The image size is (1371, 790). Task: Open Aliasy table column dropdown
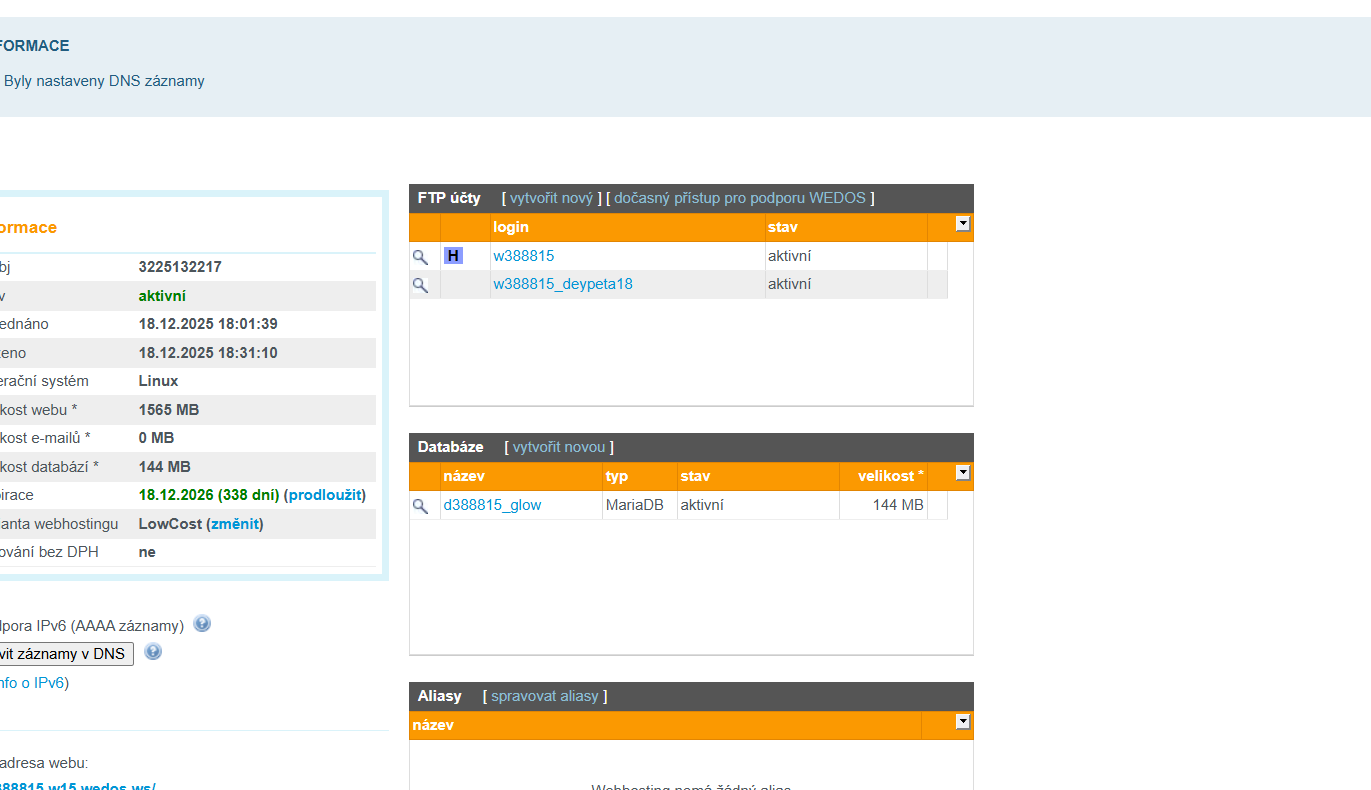[962, 721]
